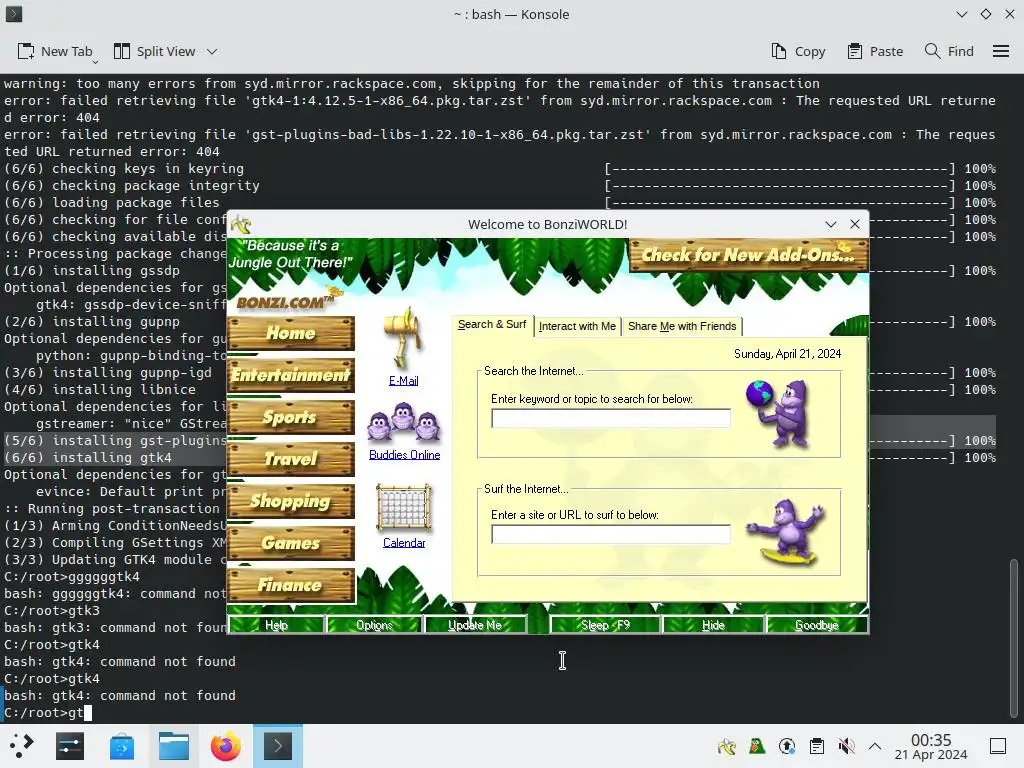Open the Calendar grid icon
The height and width of the screenshot is (768, 1024).
click(x=404, y=508)
